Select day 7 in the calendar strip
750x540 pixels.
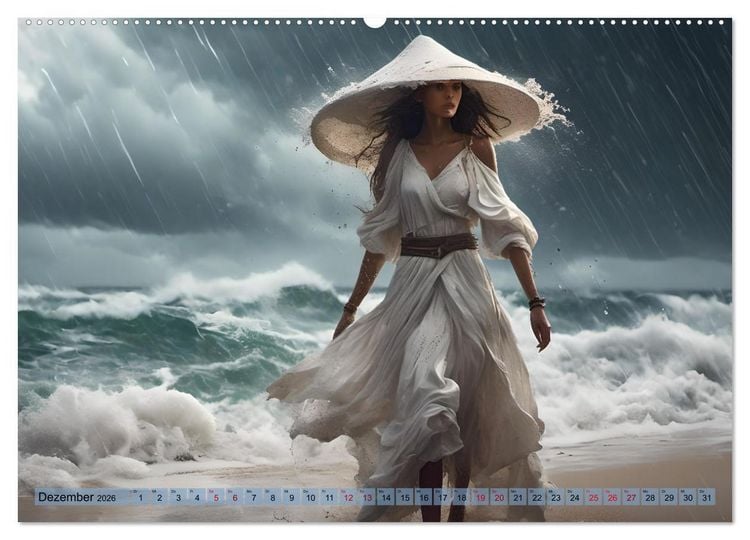coord(254,496)
